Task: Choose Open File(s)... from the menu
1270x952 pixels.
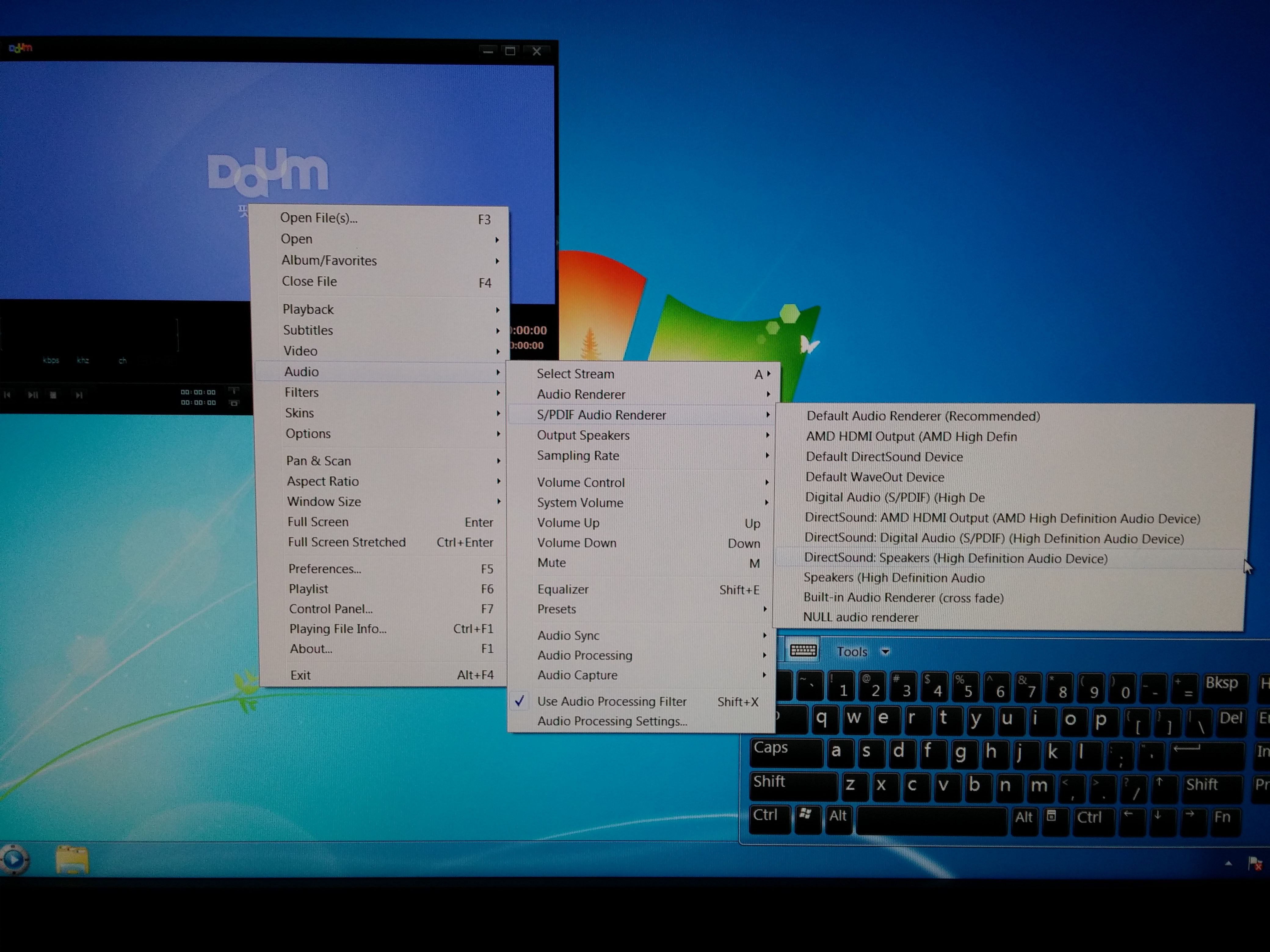Action: point(379,218)
